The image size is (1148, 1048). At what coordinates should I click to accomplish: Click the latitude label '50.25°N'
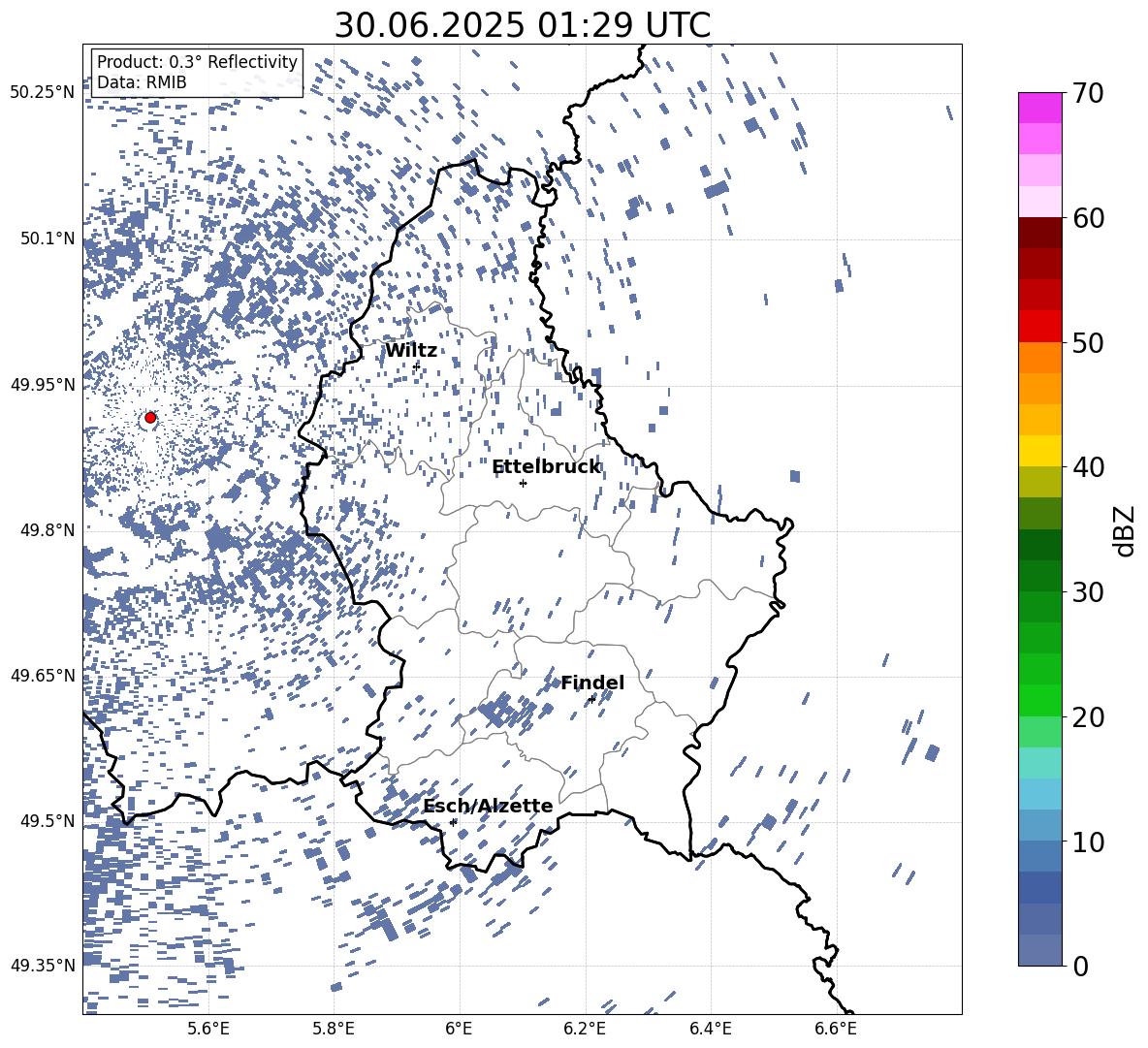(x=43, y=93)
